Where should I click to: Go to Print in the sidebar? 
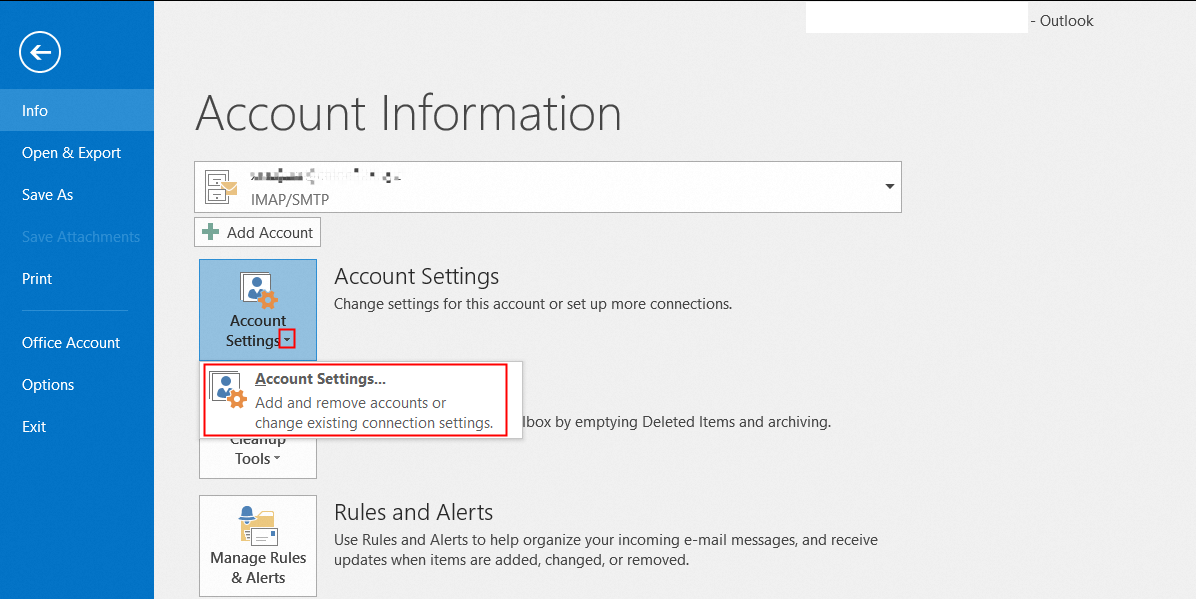(x=37, y=279)
